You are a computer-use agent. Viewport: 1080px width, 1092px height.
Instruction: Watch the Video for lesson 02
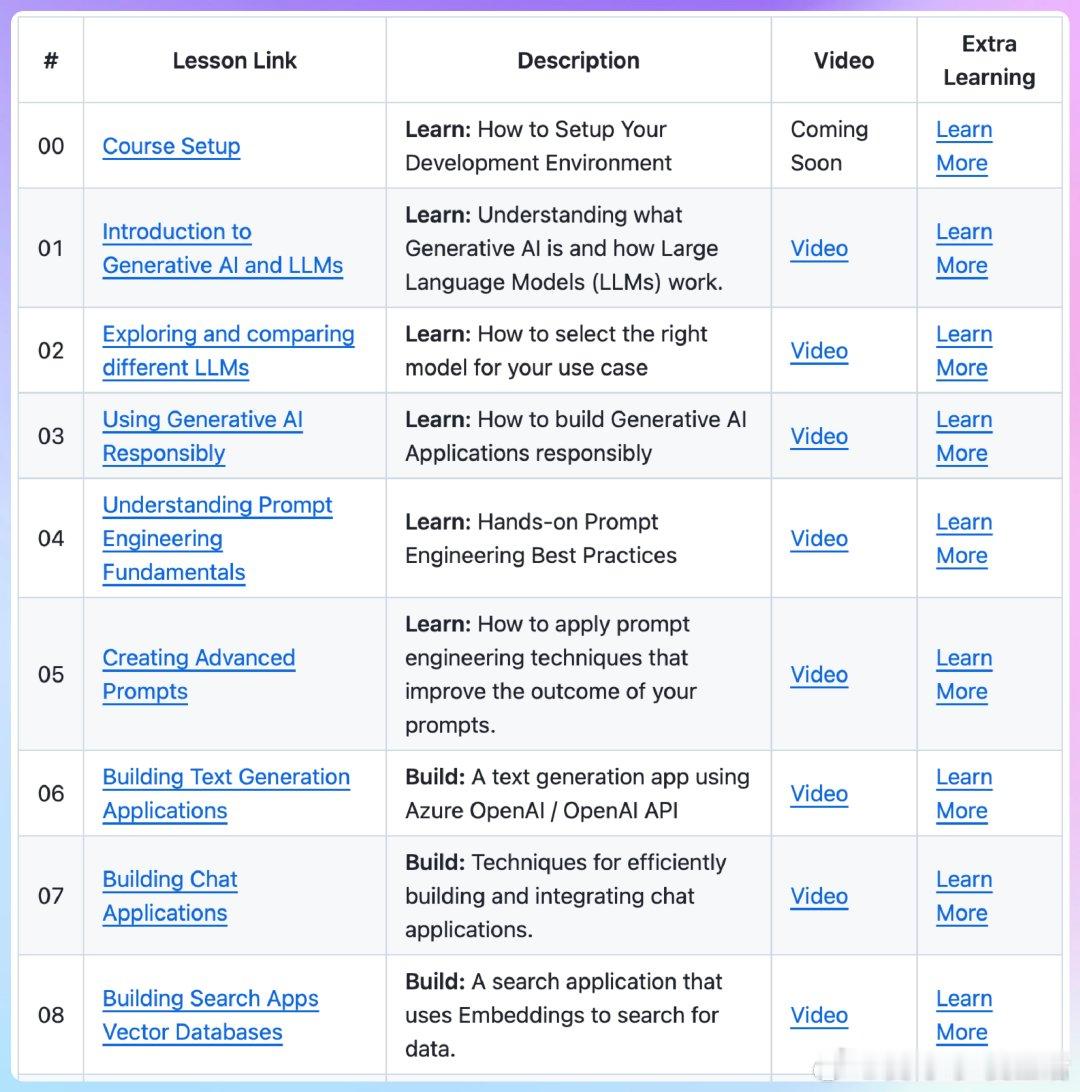[819, 351]
